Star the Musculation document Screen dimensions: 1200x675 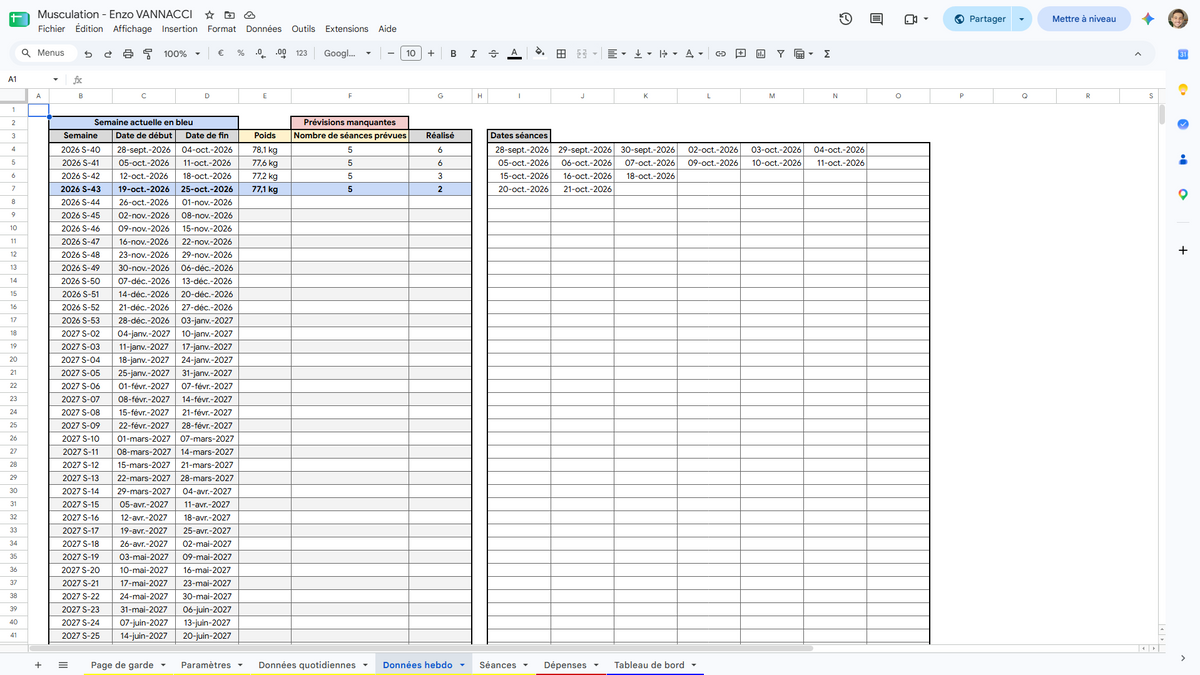[x=210, y=15]
